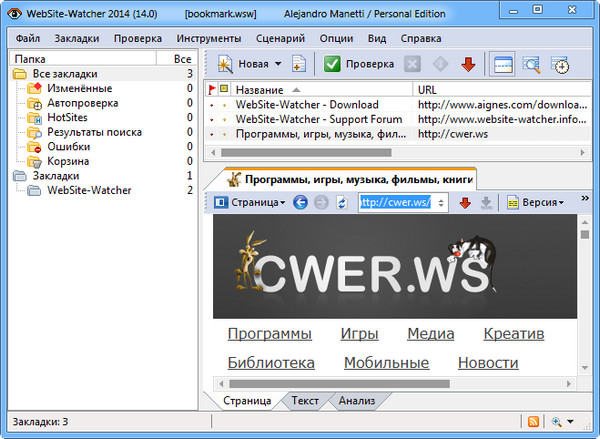Switch to the Текст tab

(305, 401)
